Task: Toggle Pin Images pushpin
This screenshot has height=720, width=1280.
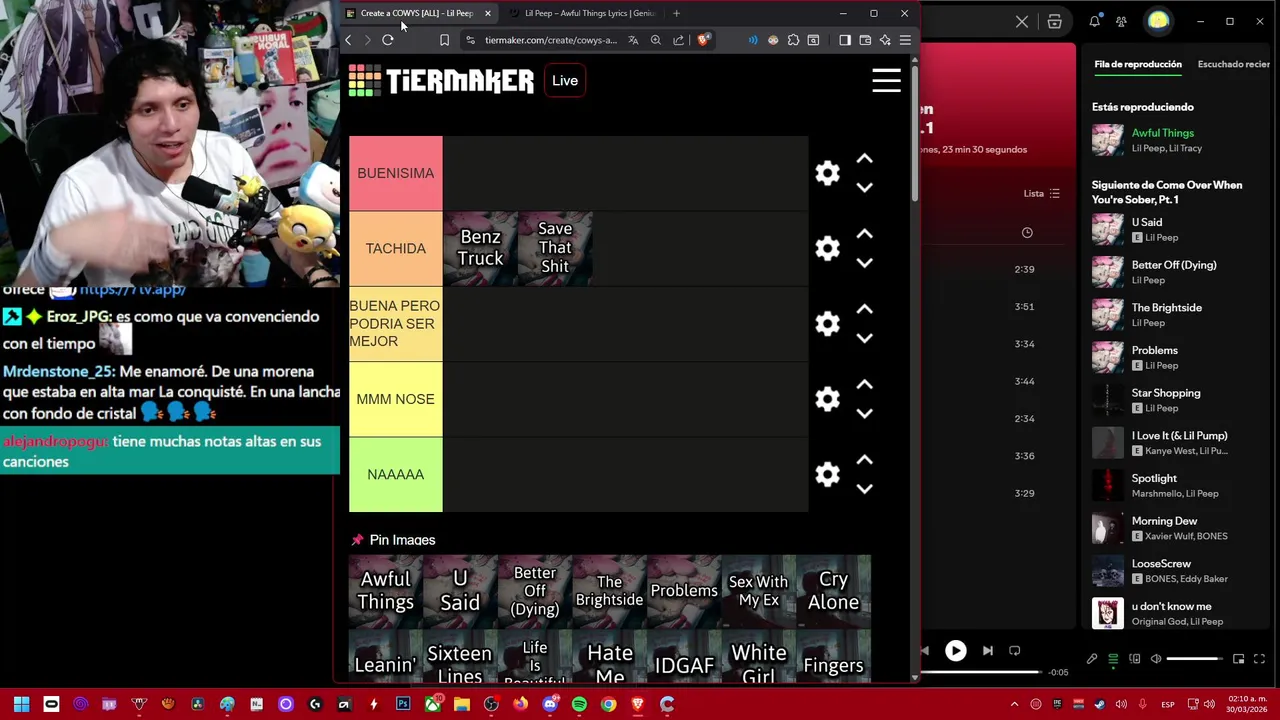Action: (x=357, y=540)
